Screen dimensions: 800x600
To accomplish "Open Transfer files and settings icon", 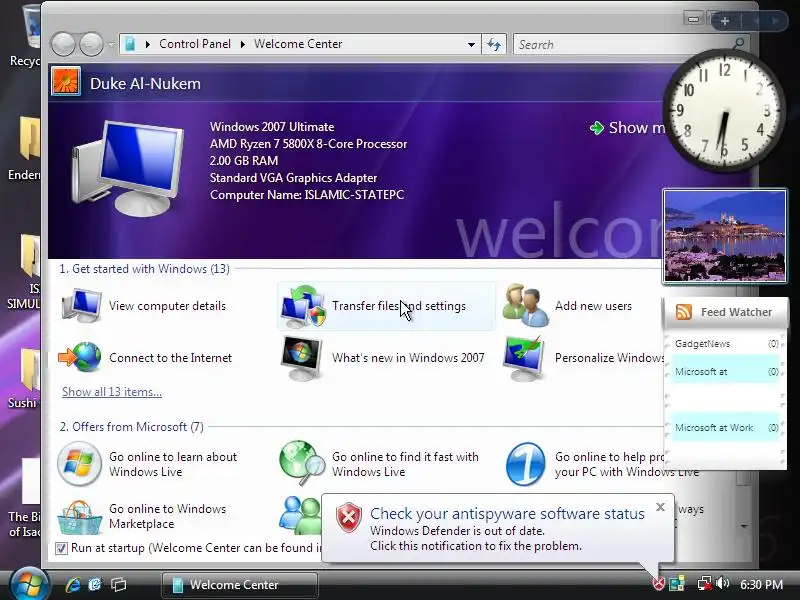I will pyautogui.click(x=303, y=306).
